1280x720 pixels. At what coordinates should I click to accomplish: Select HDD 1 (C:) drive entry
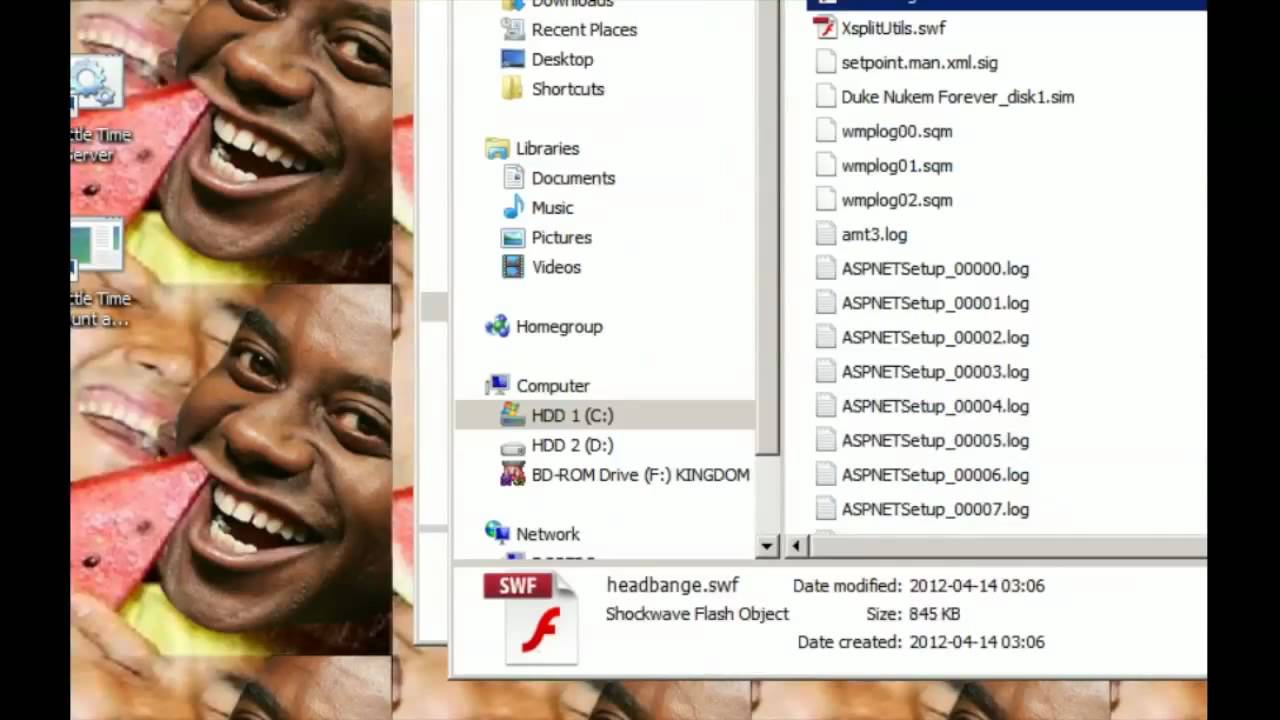click(x=606, y=415)
